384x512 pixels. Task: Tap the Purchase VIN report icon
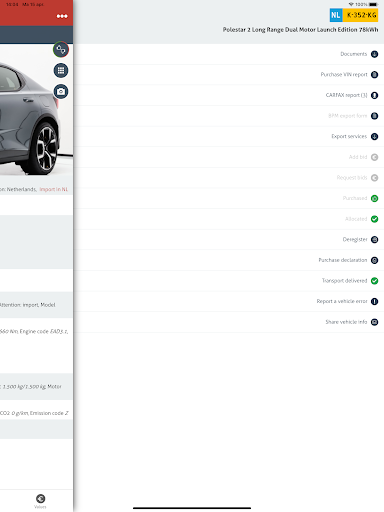[374, 75]
